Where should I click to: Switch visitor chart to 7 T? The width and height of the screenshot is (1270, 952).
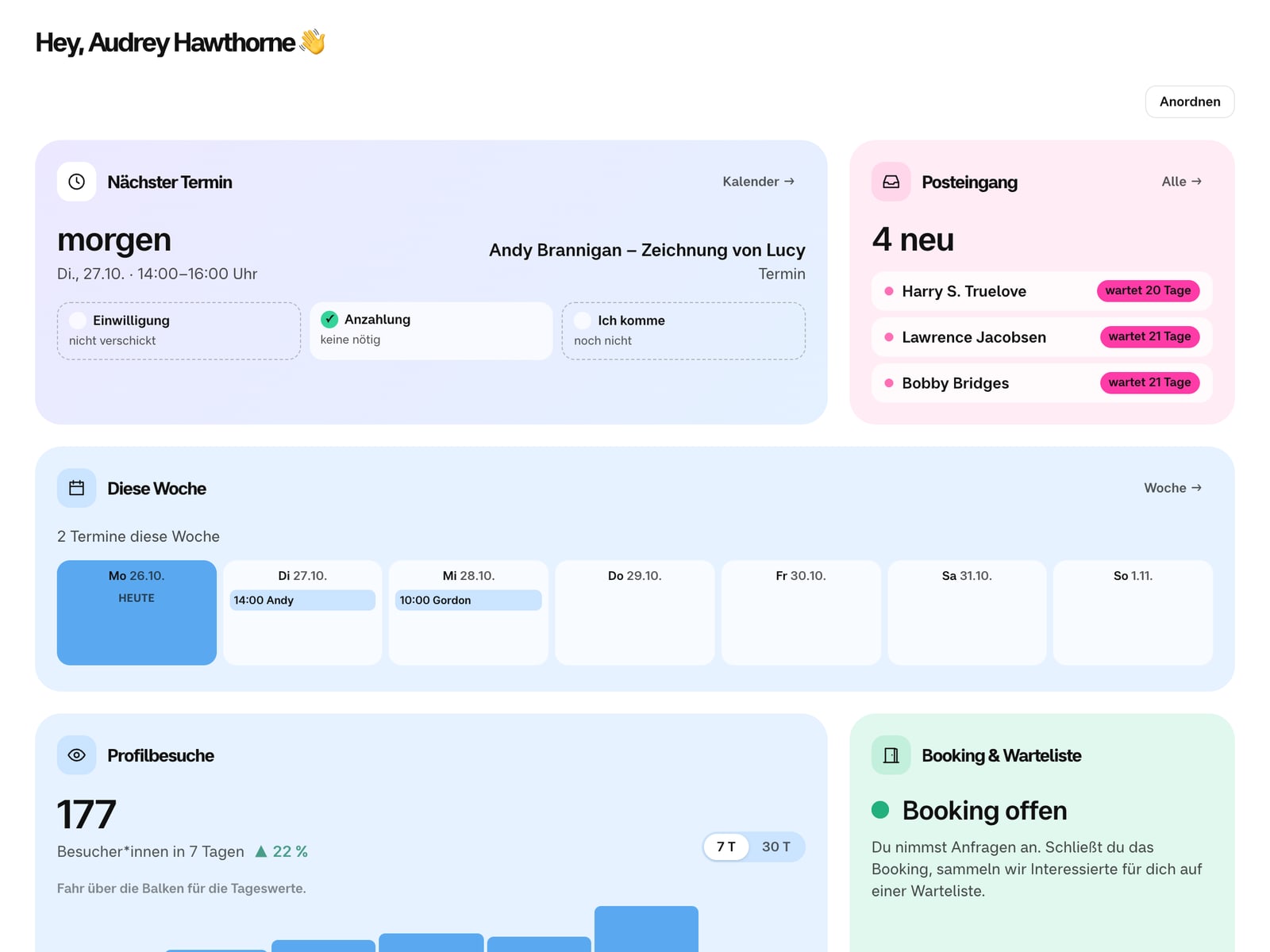tap(726, 846)
